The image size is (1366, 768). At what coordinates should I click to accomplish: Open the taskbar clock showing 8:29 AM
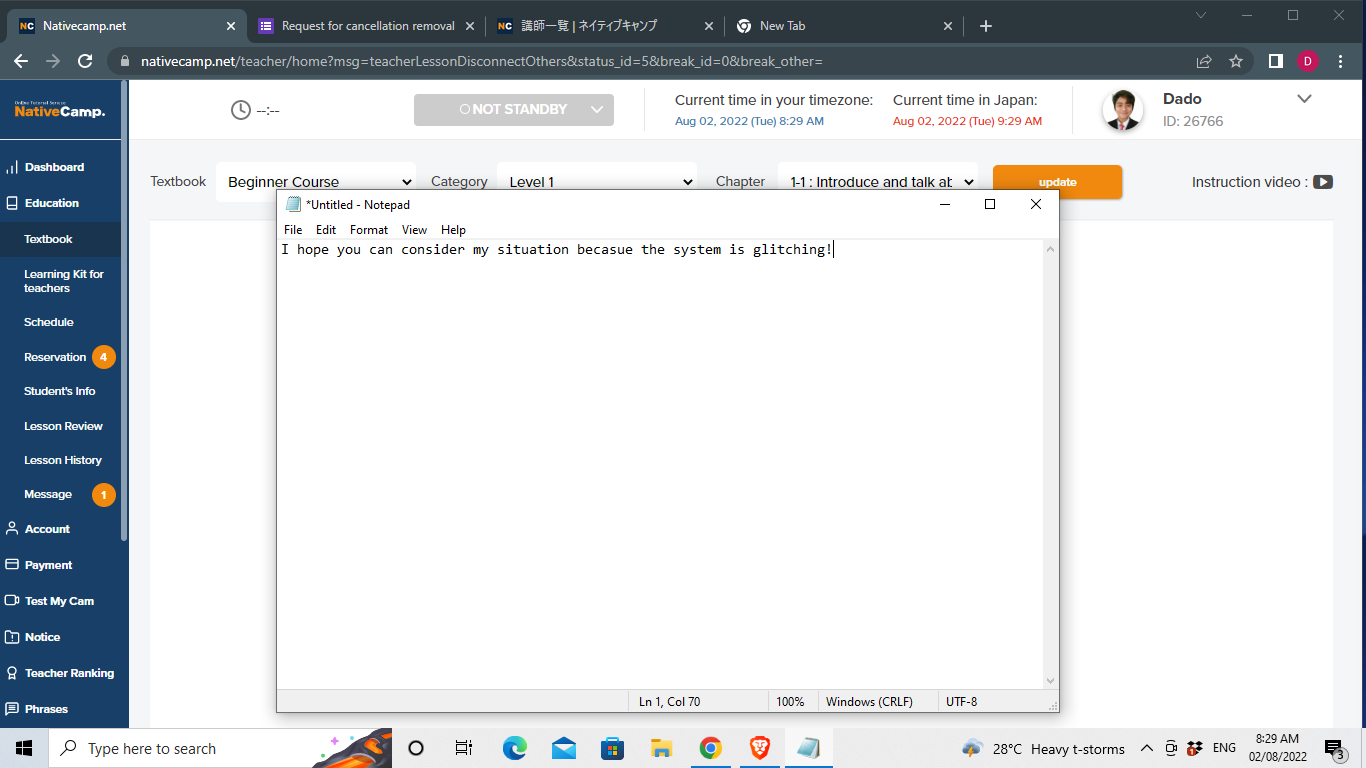1279,748
